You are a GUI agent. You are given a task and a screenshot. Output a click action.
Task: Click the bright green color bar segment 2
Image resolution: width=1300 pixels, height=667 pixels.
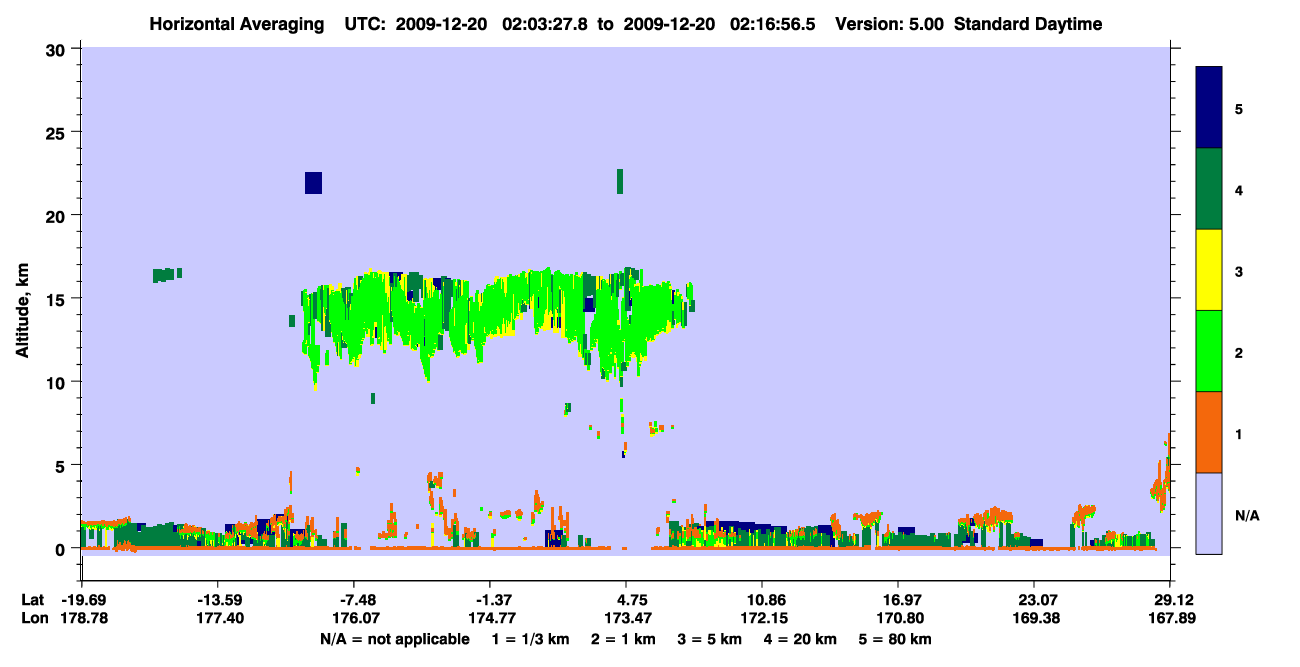[x=1209, y=351]
